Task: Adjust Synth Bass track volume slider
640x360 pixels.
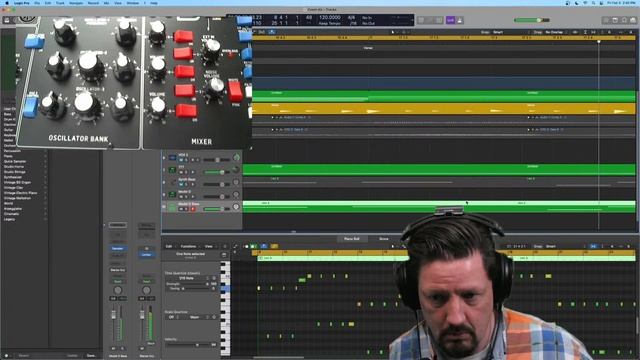Action: [216, 184]
